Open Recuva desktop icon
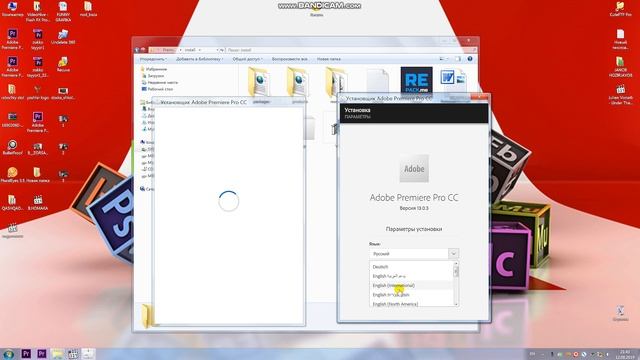This screenshot has height=360, width=640. (63, 64)
